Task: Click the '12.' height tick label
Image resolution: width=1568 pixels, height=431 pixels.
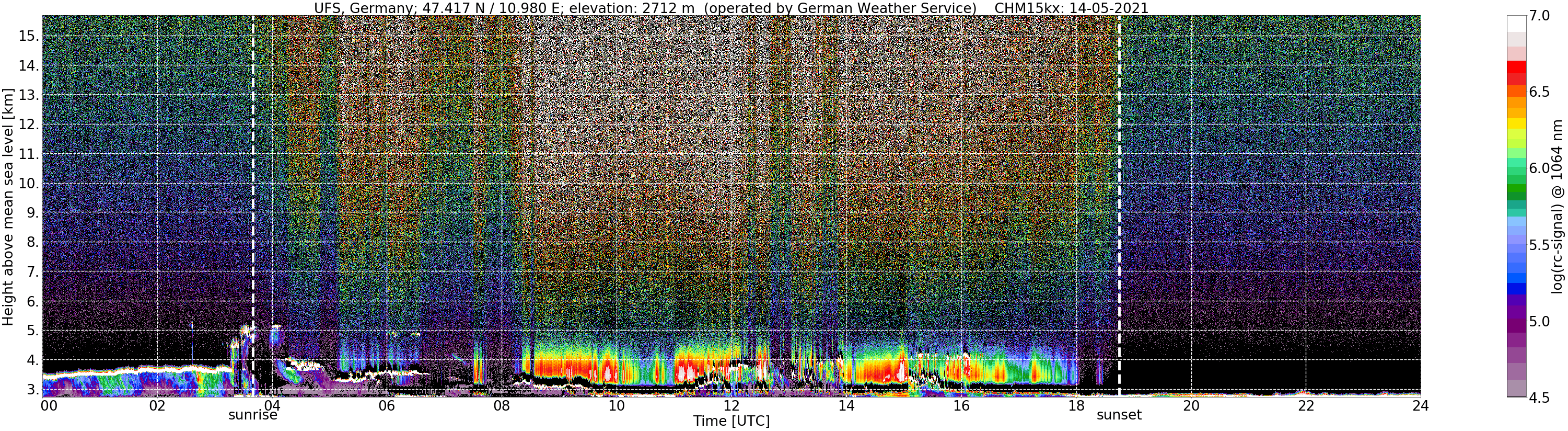Action: [x=28, y=124]
